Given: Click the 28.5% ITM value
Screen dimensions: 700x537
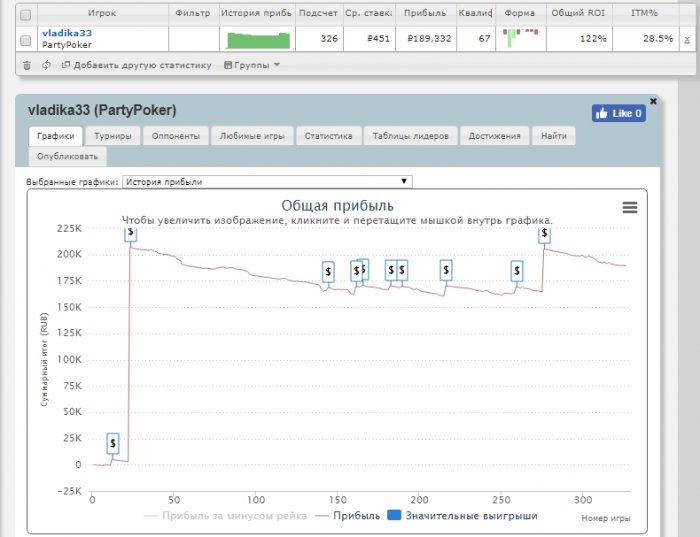Looking at the screenshot, I should 658,39.
